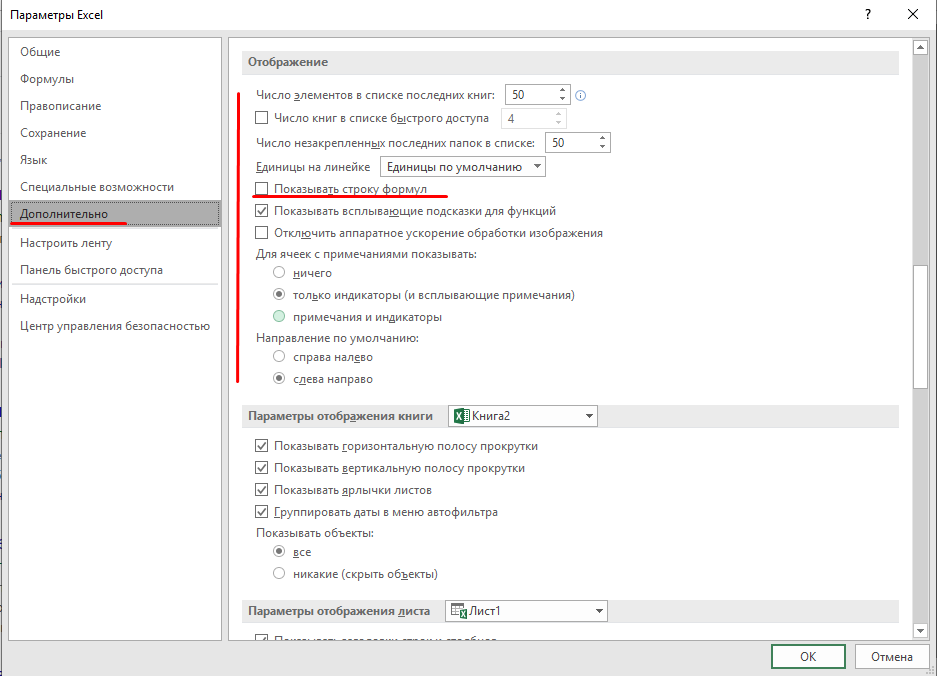The width and height of the screenshot is (937, 676).
Task: Confirm with the ОК button
Action: point(808,656)
